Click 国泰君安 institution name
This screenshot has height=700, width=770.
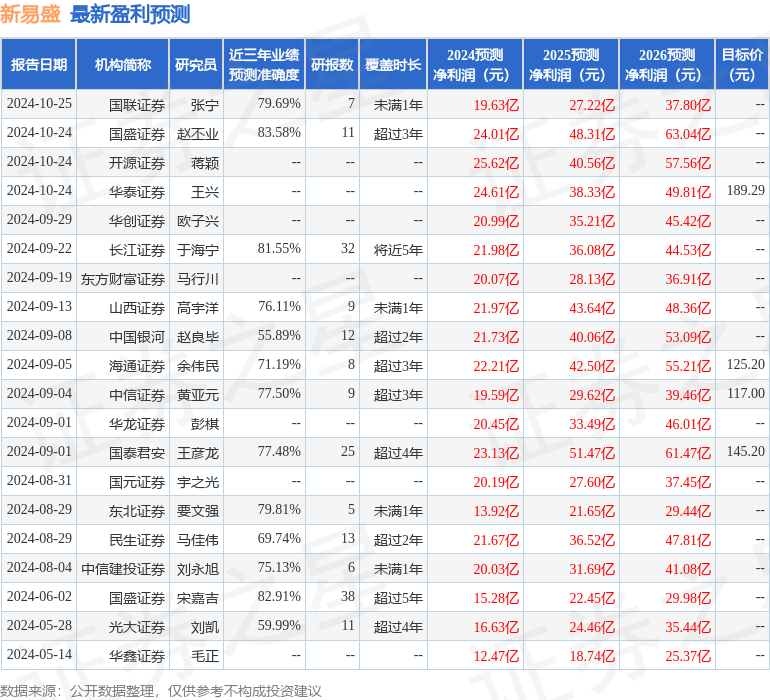[137, 453]
